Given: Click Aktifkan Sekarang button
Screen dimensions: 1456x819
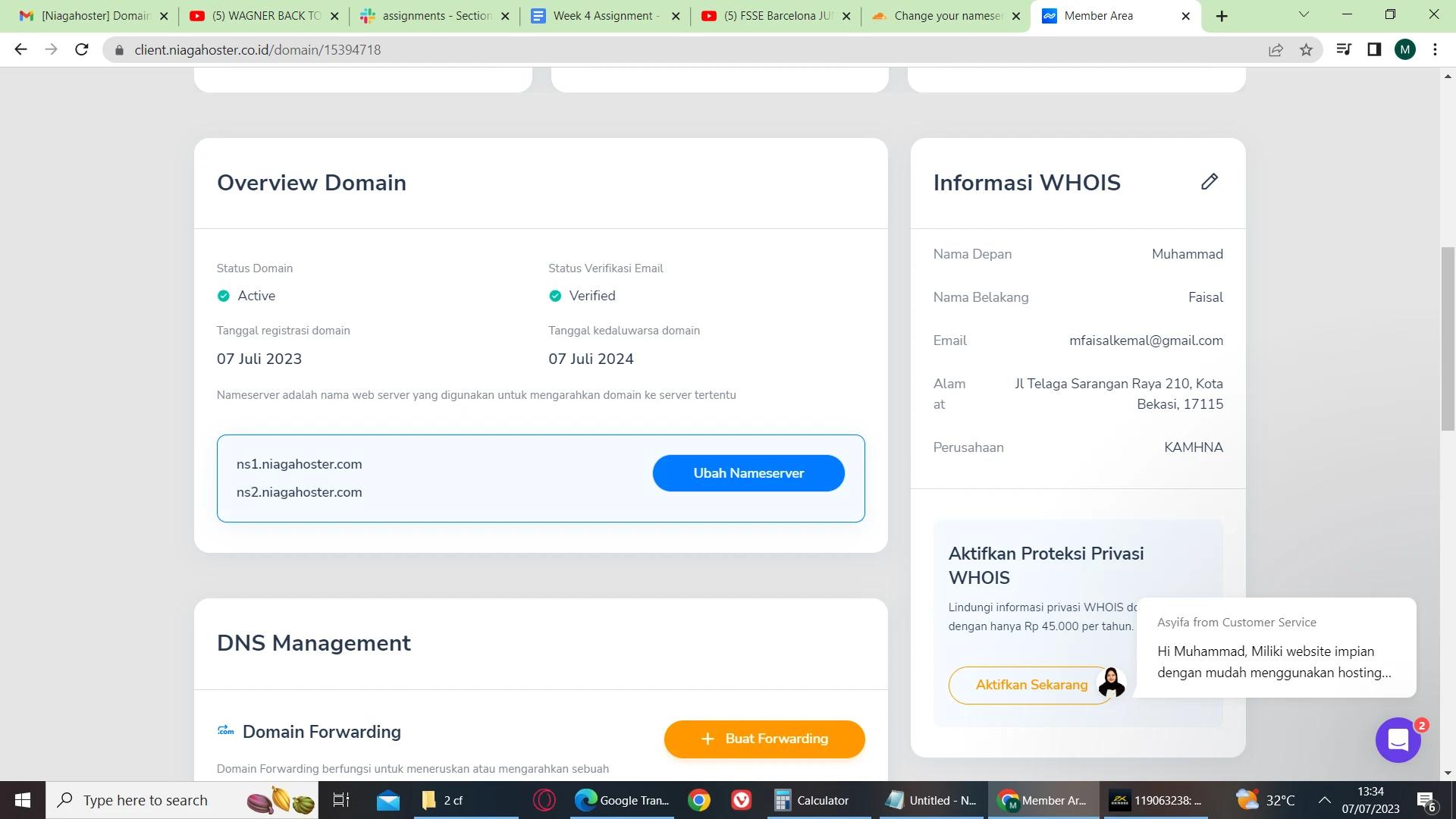Looking at the screenshot, I should tap(1031, 685).
